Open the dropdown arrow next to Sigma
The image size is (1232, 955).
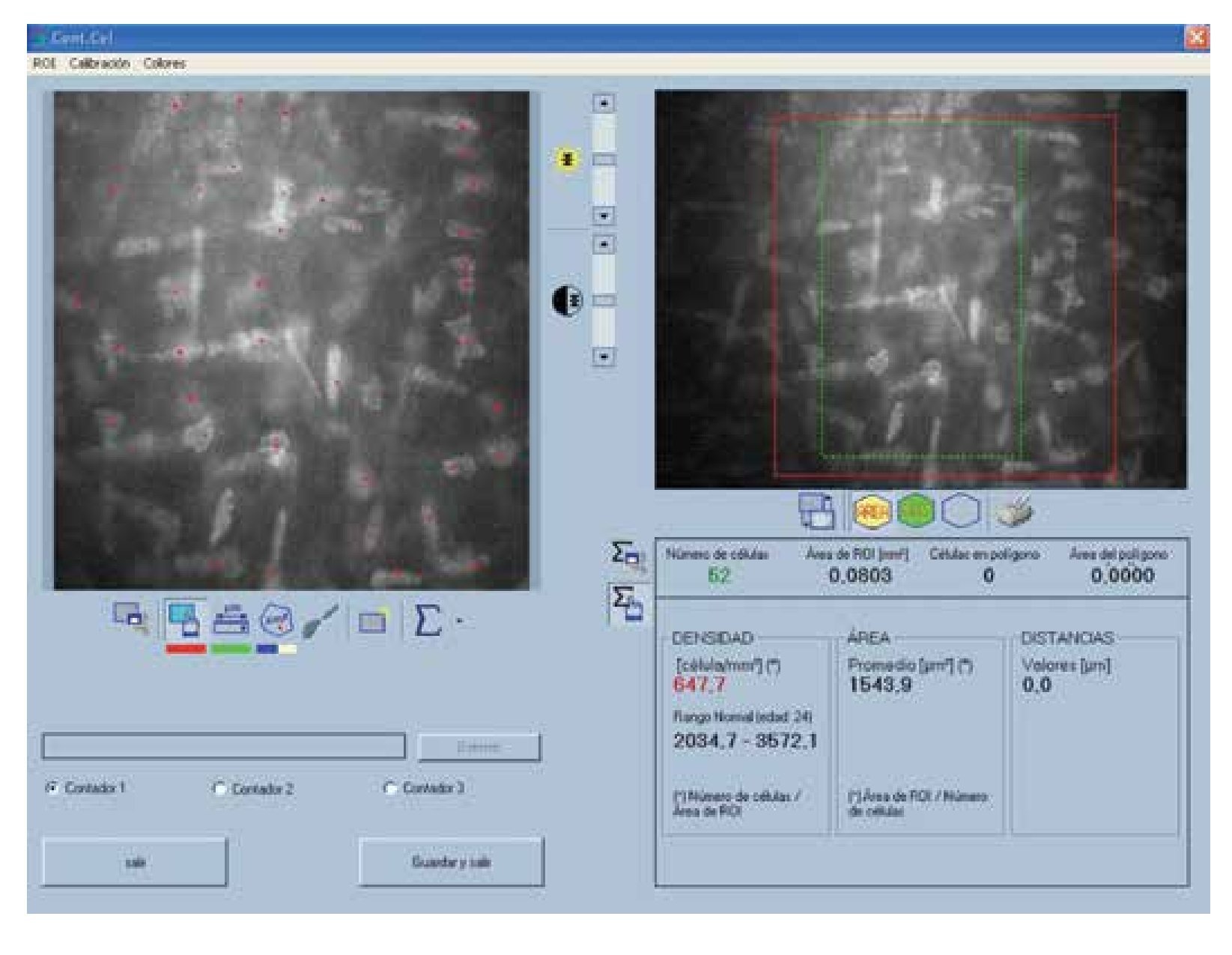click(460, 621)
